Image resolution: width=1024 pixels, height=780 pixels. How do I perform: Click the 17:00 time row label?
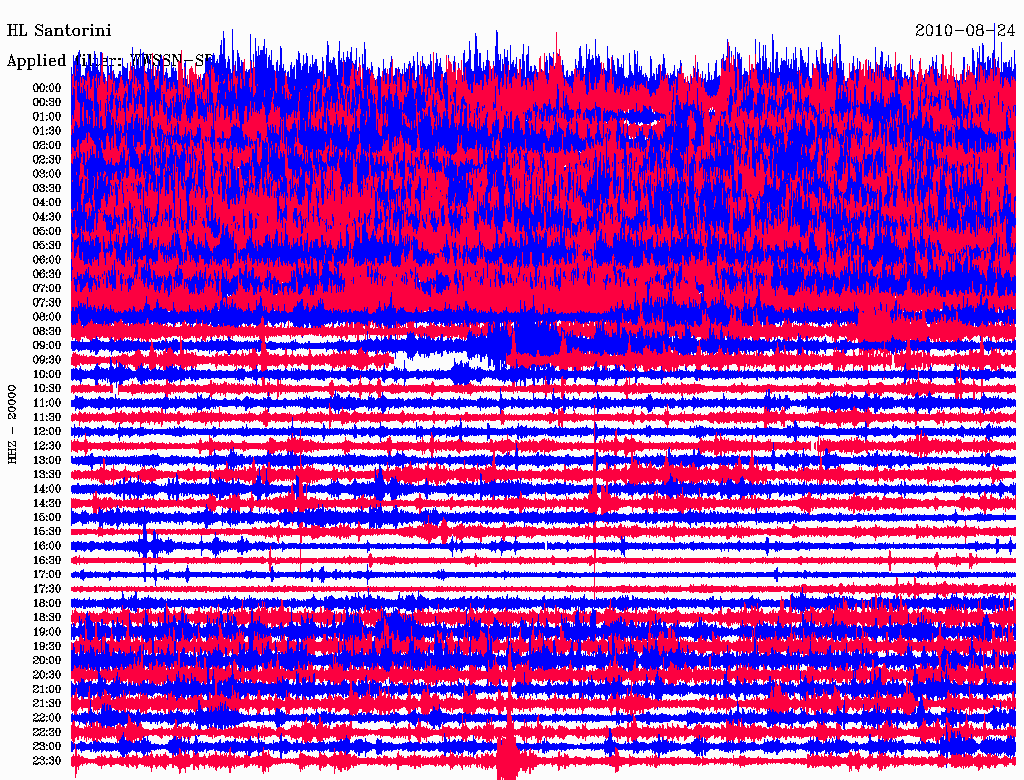(x=47, y=574)
